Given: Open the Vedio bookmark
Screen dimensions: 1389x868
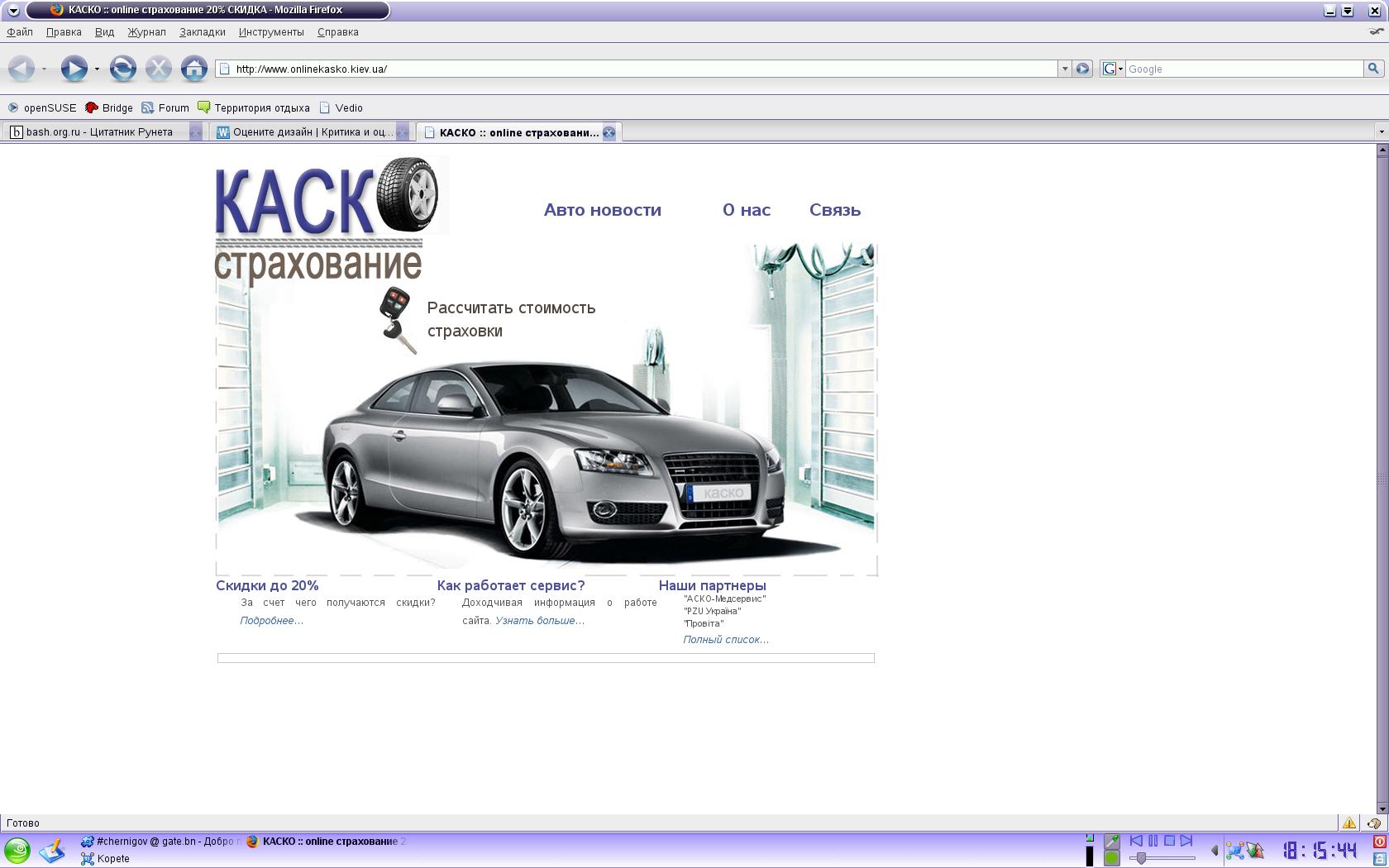Looking at the screenshot, I should (x=341, y=107).
